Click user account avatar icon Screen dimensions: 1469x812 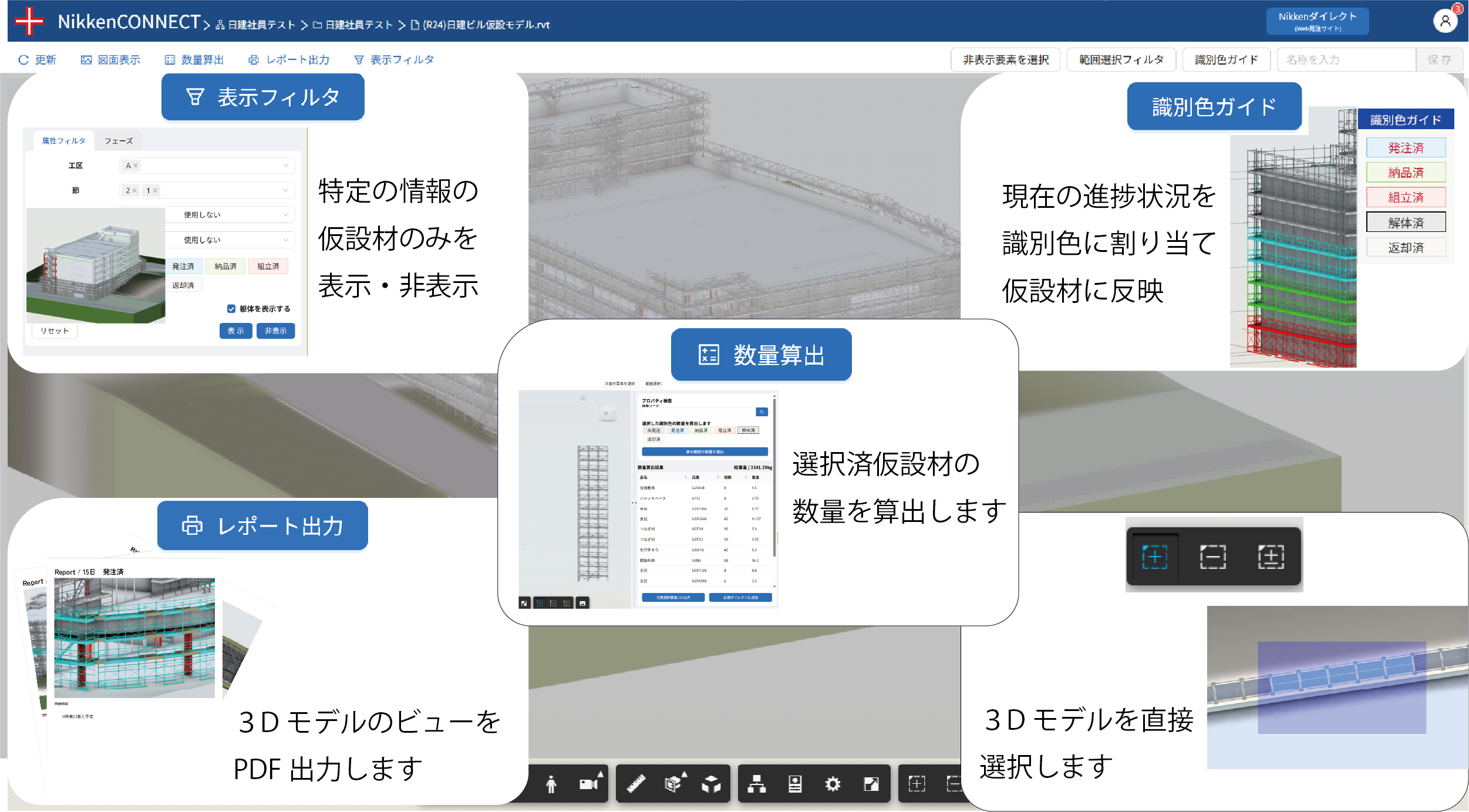coord(1445,22)
